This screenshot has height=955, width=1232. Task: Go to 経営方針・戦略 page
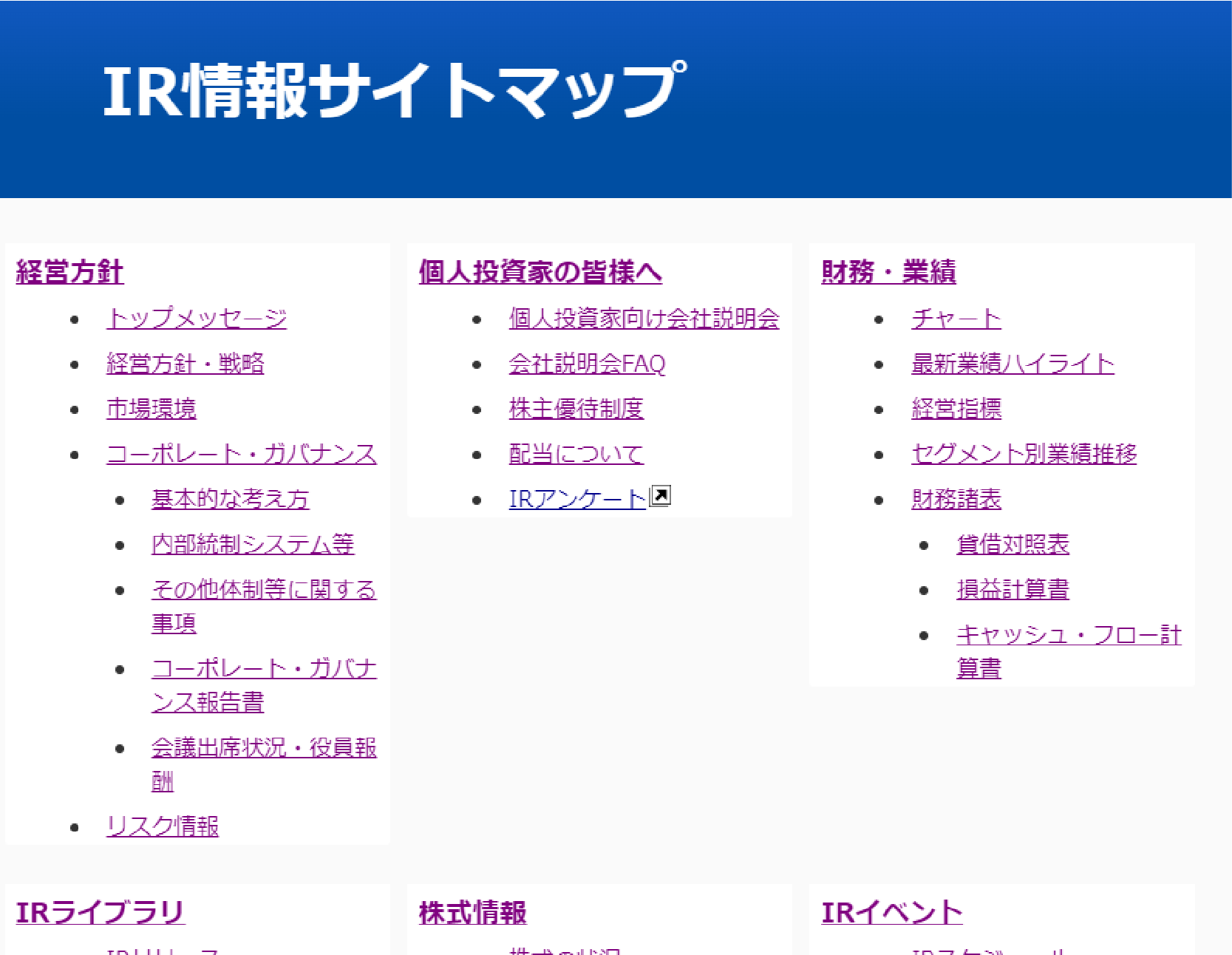click(185, 364)
